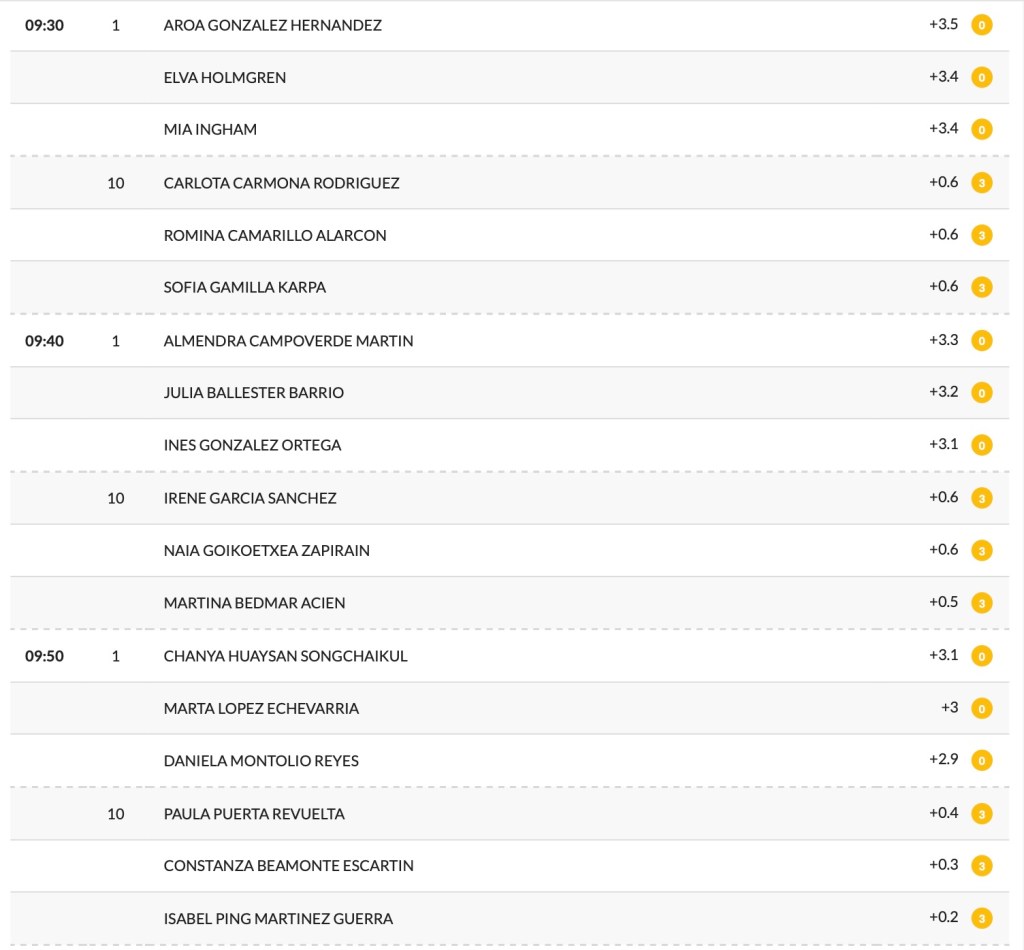Select Naia Goikoetxea Zapirain's name

tap(267, 550)
